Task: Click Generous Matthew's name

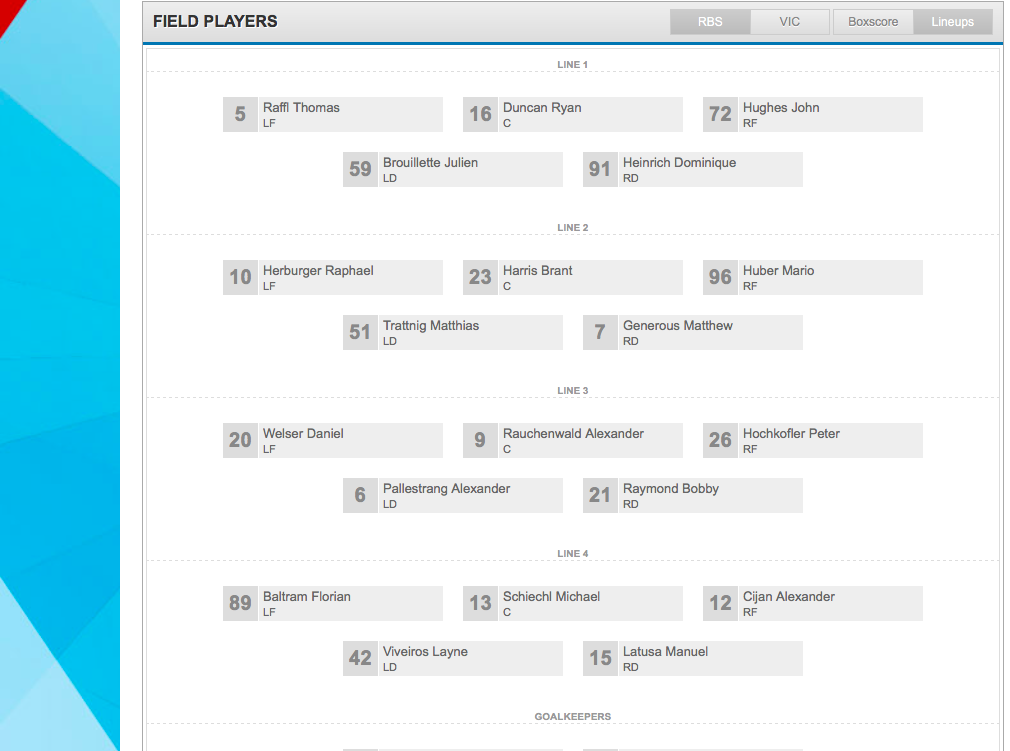Action: click(677, 326)
